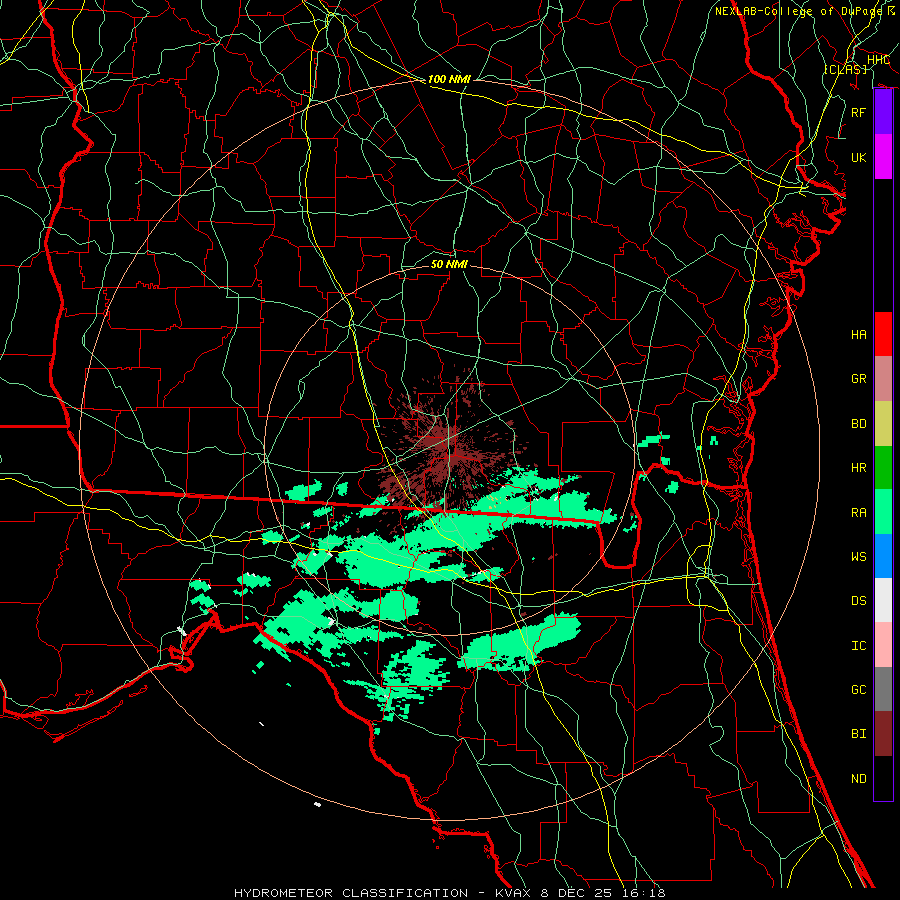Click the HYDROMETEOR CLASSIFICATION title text
The height and width of the screenshot is (900, 900).
pos(351,893)
